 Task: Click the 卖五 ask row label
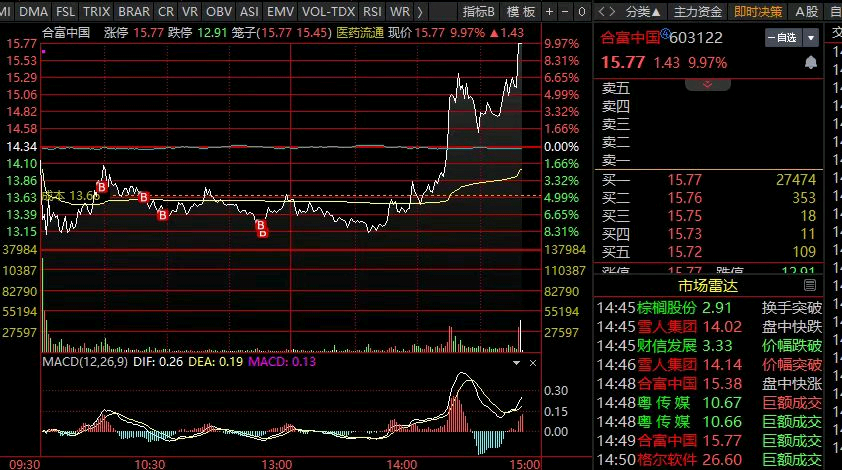click(615, 88)
